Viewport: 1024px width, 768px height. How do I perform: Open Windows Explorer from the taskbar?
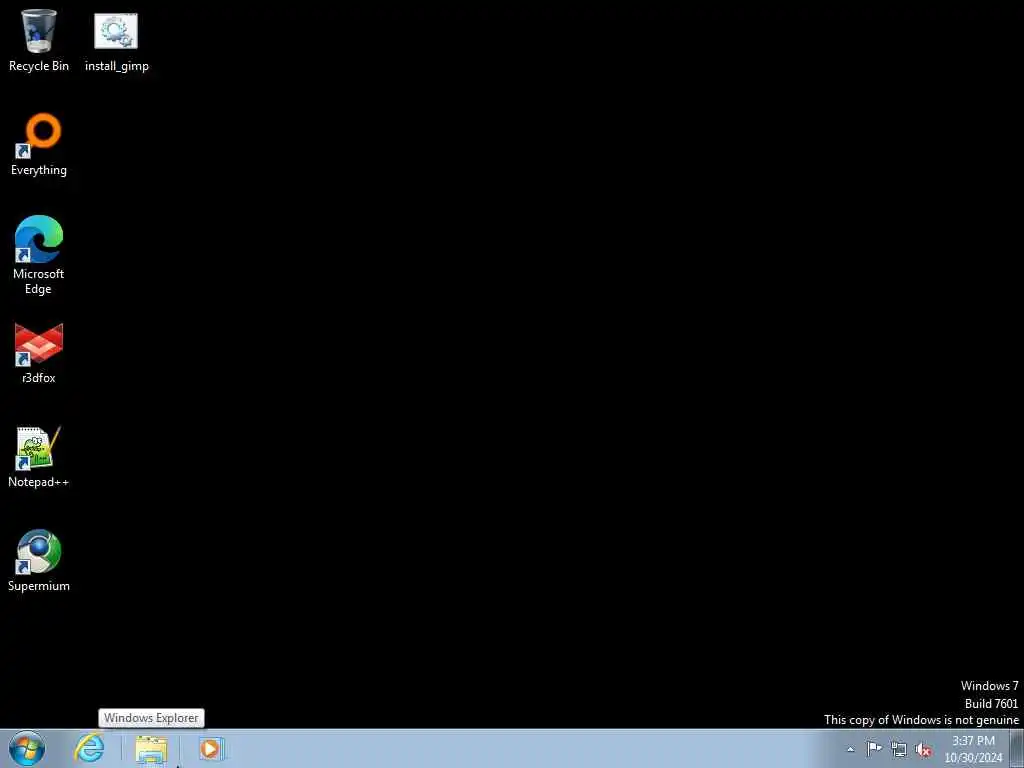pyautogui.click(x=152, y=749)
